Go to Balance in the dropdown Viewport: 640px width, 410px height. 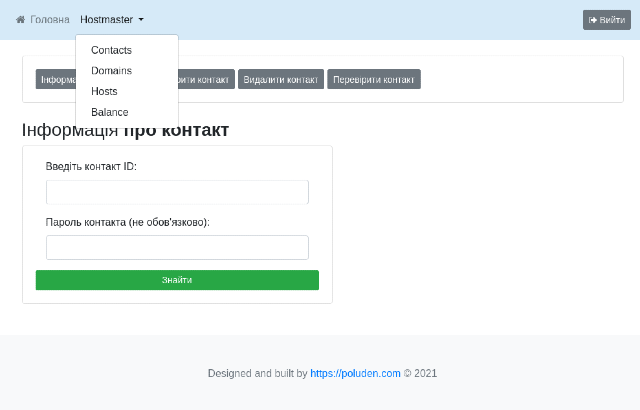[109, 112]
